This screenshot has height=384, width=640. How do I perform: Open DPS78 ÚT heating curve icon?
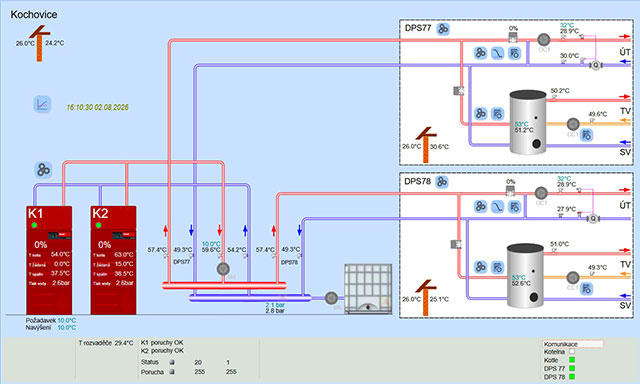click(498, 206)
